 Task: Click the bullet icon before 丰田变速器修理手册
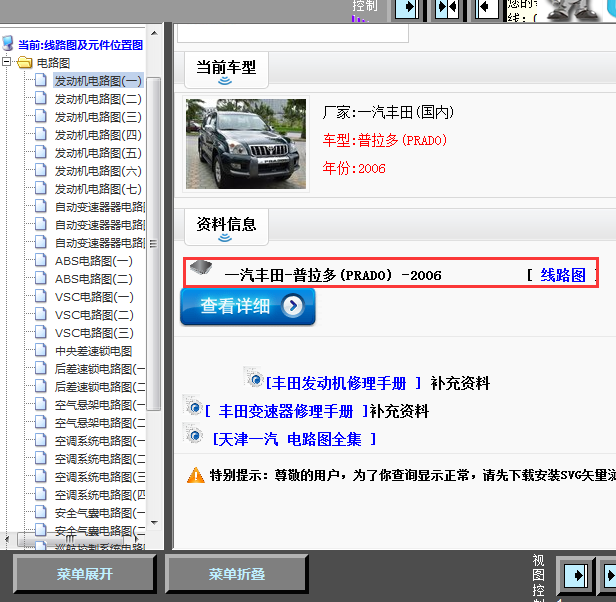[192, 406]
